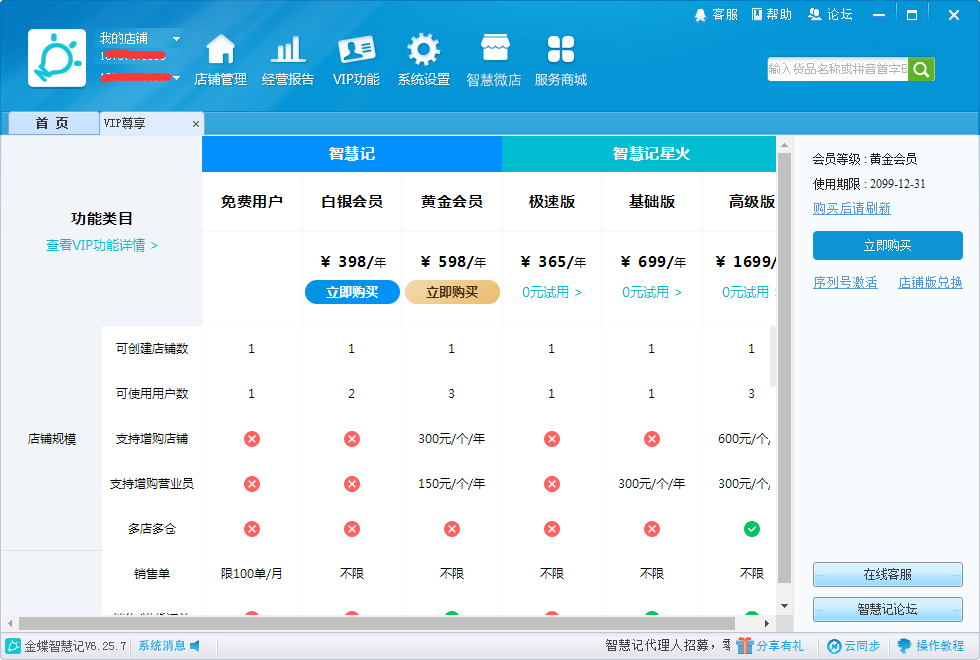Click the green search icon
The image size is (980, 660).
921,69
